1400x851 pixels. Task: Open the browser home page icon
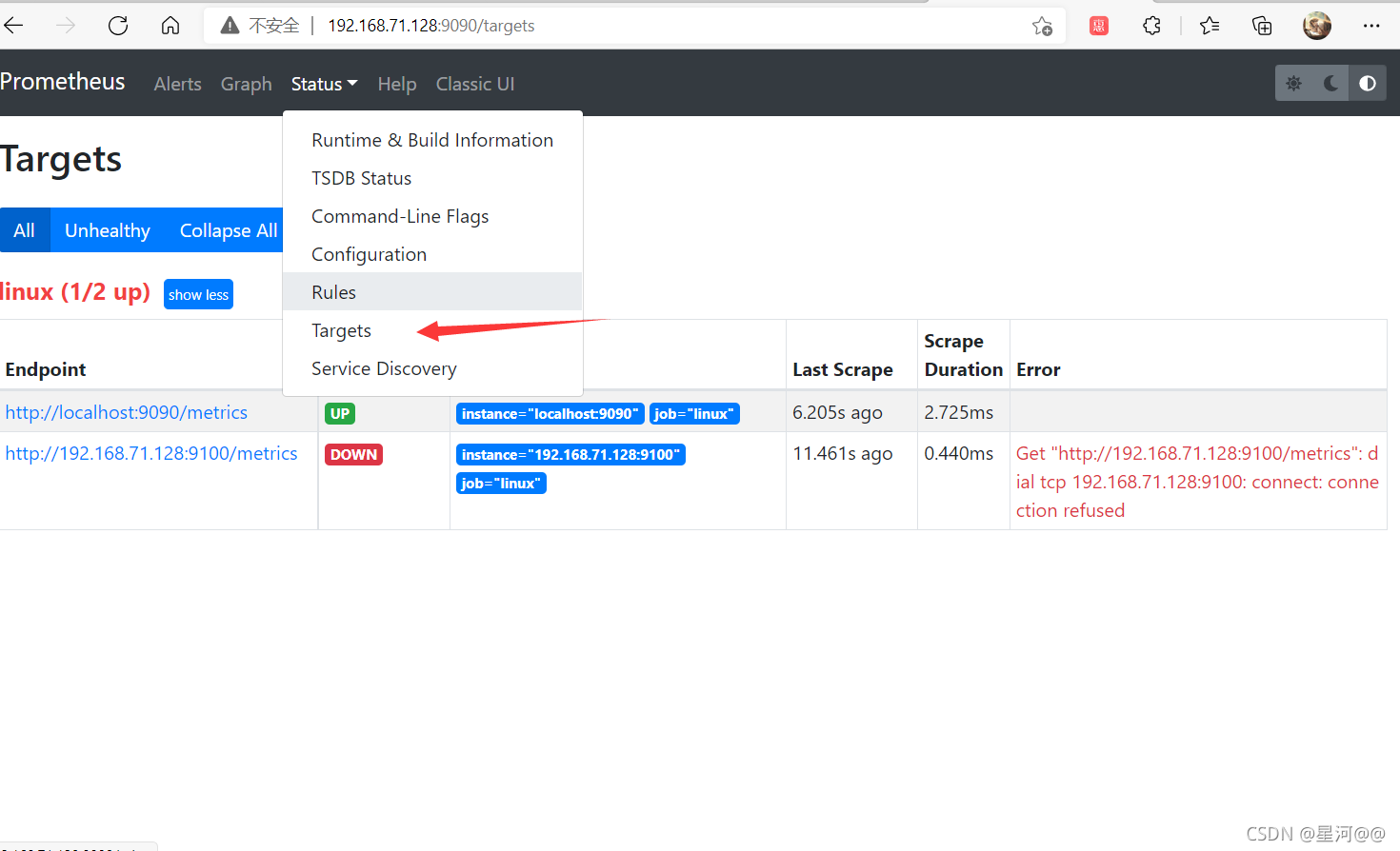pos(170,26)
